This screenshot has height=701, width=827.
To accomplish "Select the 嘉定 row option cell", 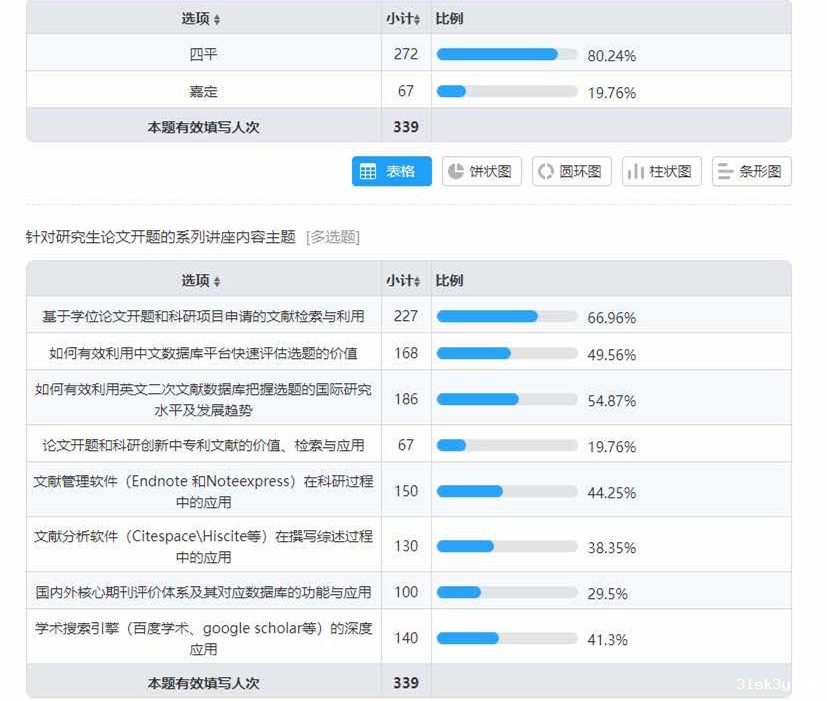I will coord(203,91).
